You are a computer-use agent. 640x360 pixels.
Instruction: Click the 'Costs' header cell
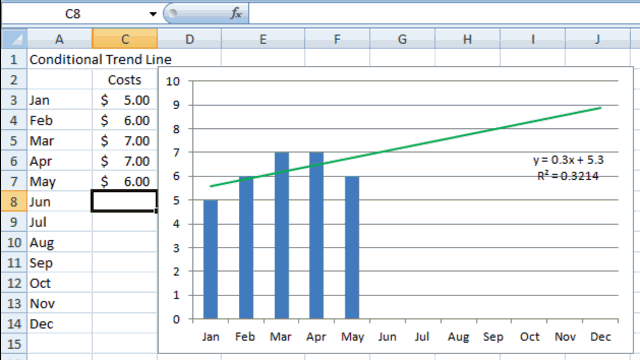125,80
